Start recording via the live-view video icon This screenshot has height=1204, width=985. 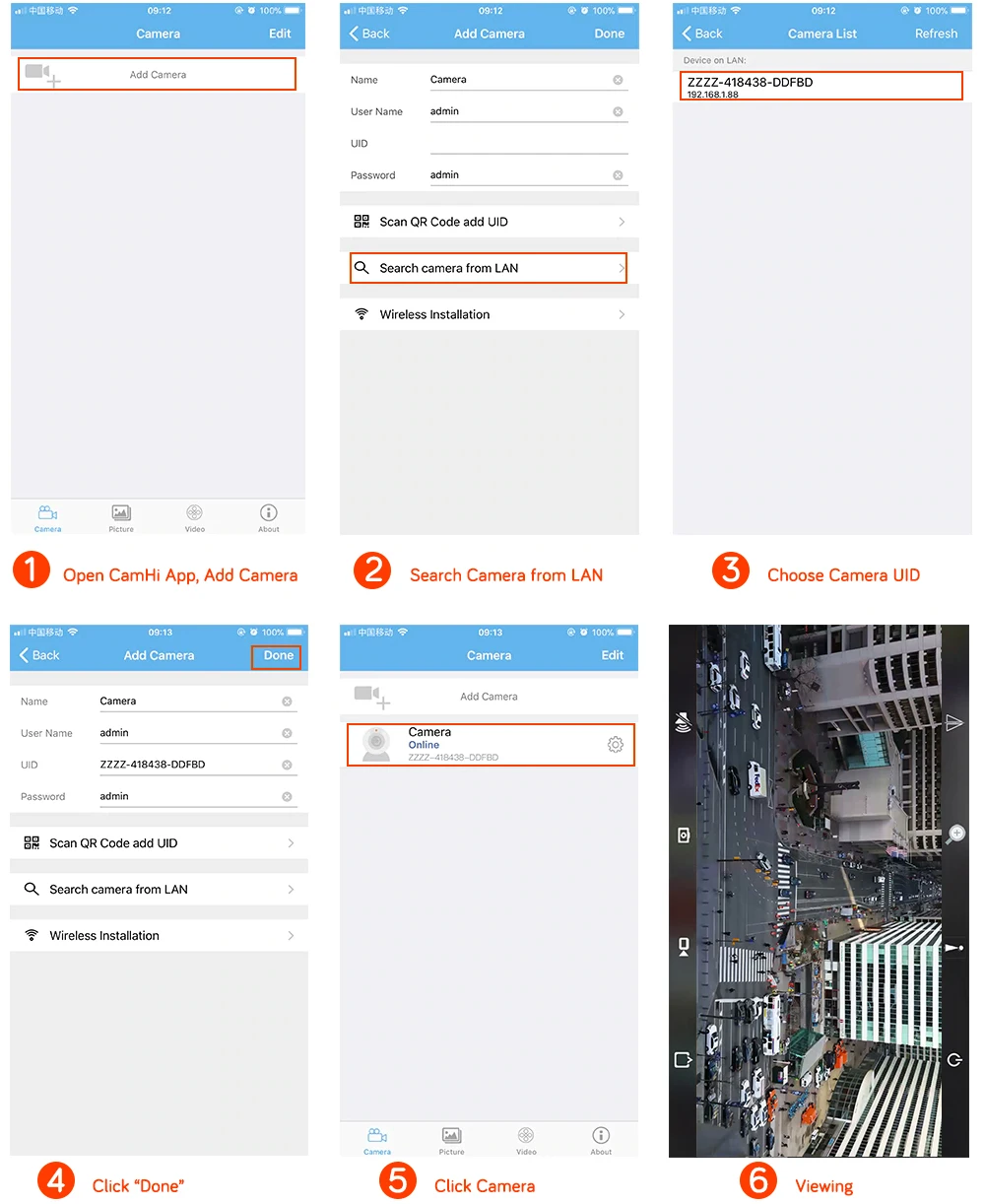coord(684,947)
